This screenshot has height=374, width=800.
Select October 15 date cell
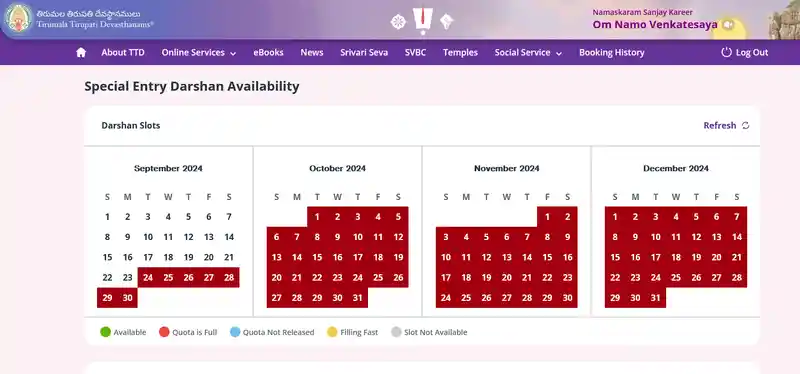tap(317, 257)
